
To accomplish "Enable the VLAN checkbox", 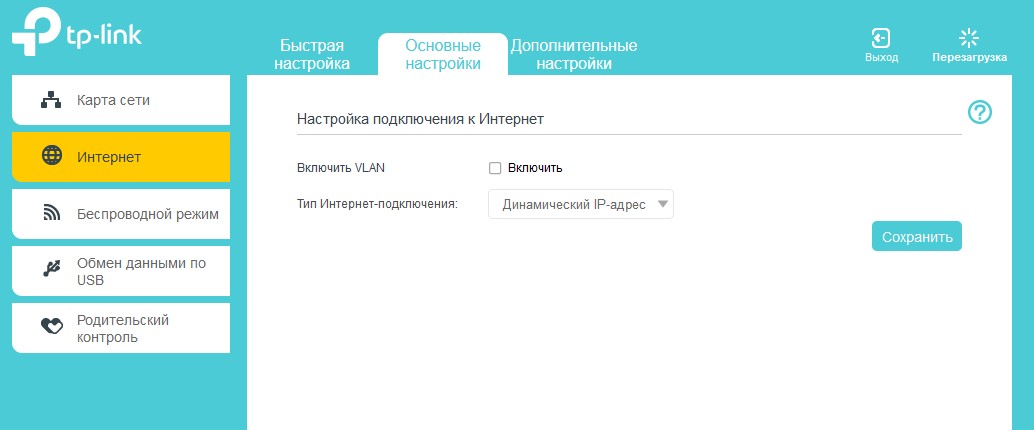I will tap(495, 168).
